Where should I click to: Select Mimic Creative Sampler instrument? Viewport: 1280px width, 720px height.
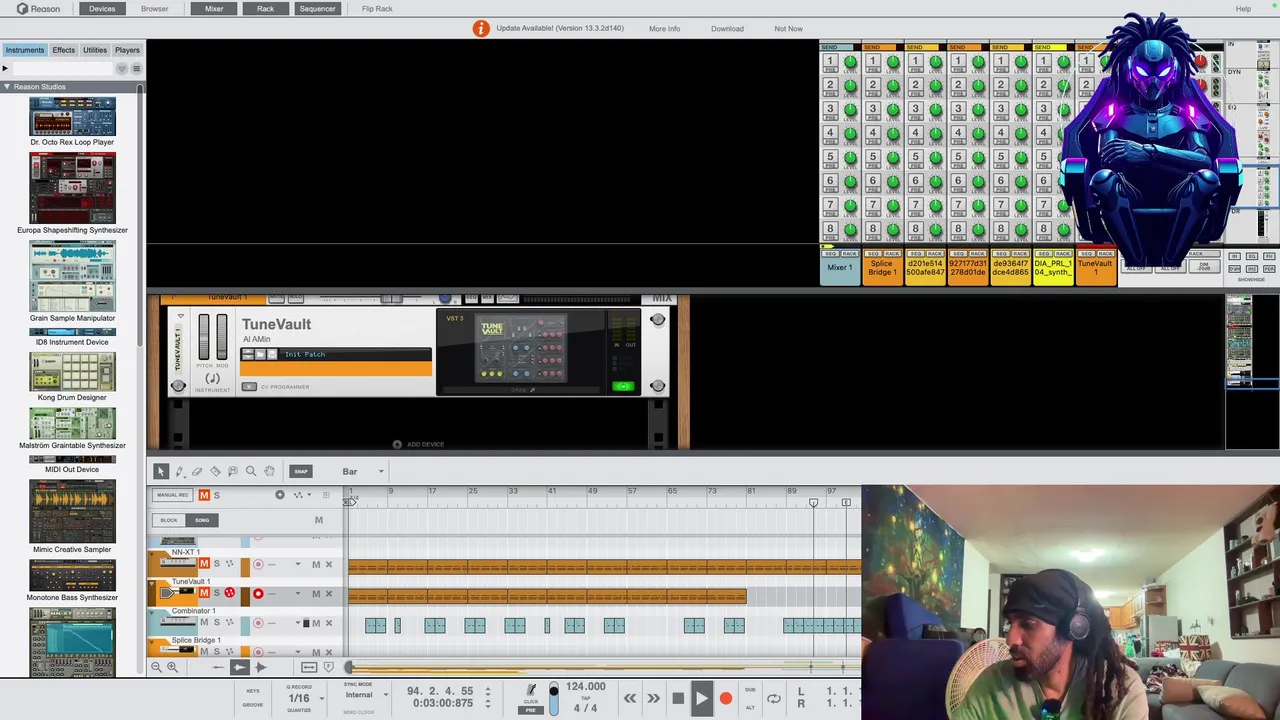click(72, 517)
